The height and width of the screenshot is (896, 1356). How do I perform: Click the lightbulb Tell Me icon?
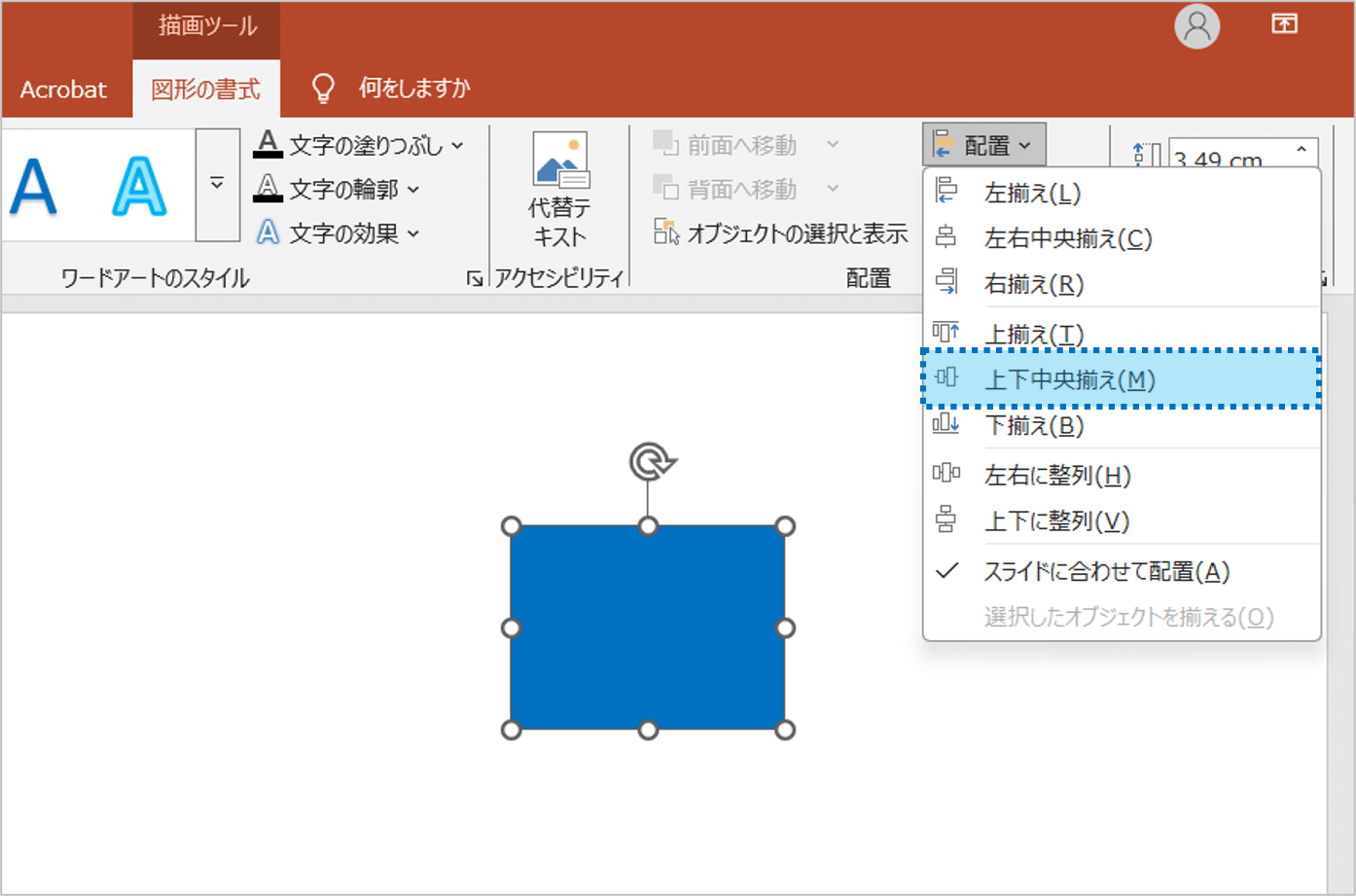323,89
